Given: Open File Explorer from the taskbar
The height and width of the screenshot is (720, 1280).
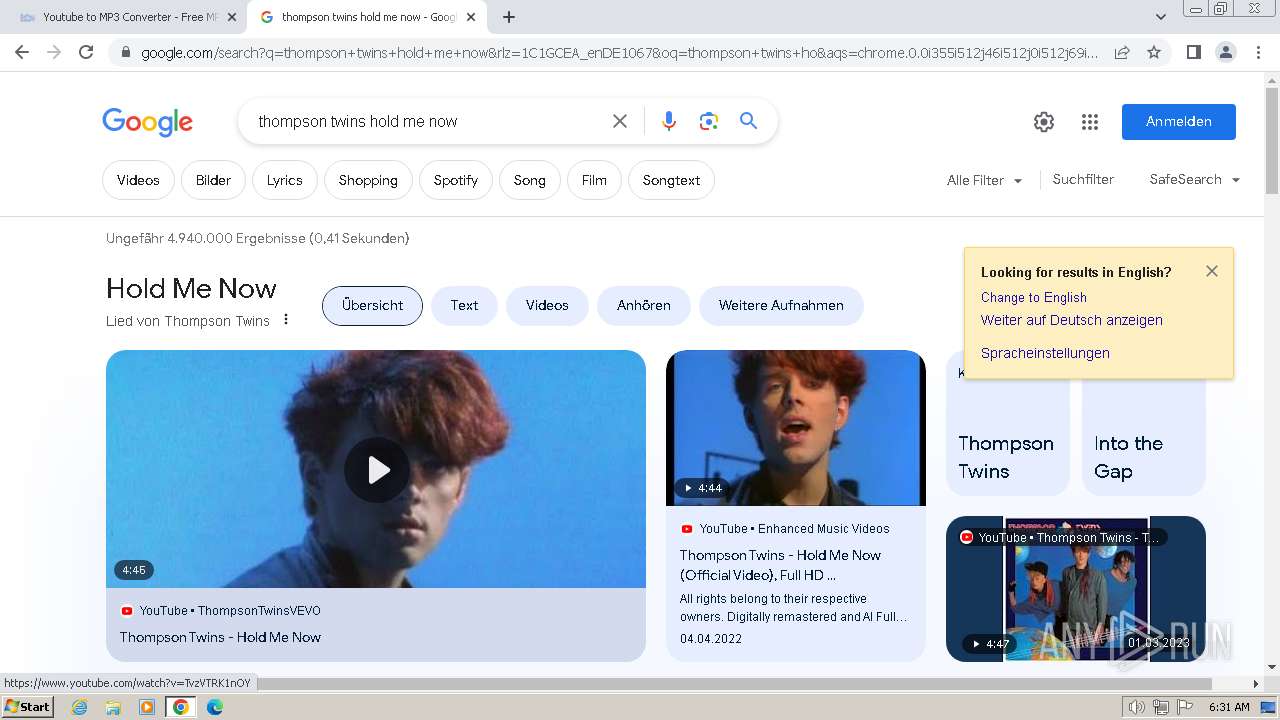Looking at the screenshot, I should (x=113, y=707).
